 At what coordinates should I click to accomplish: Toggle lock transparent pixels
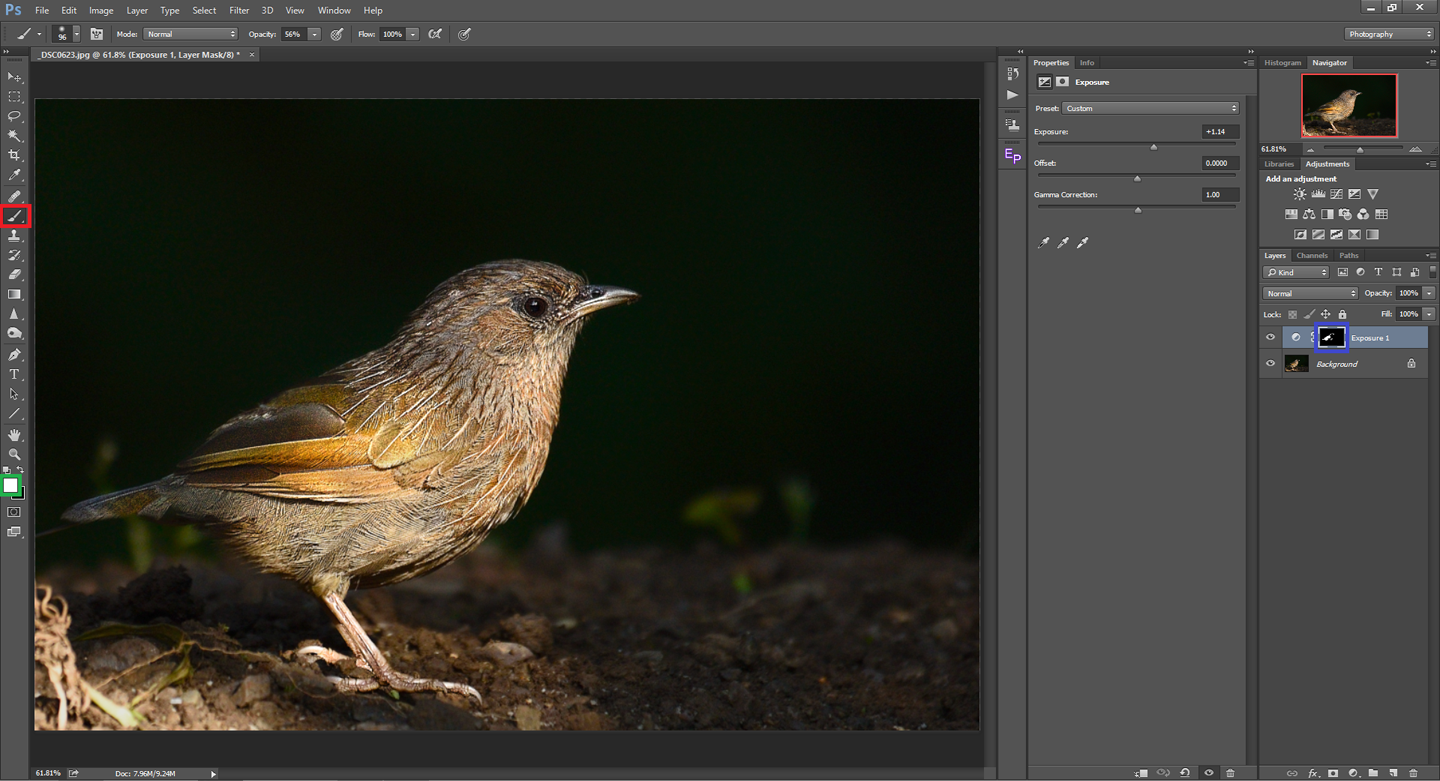point(1292,314)
